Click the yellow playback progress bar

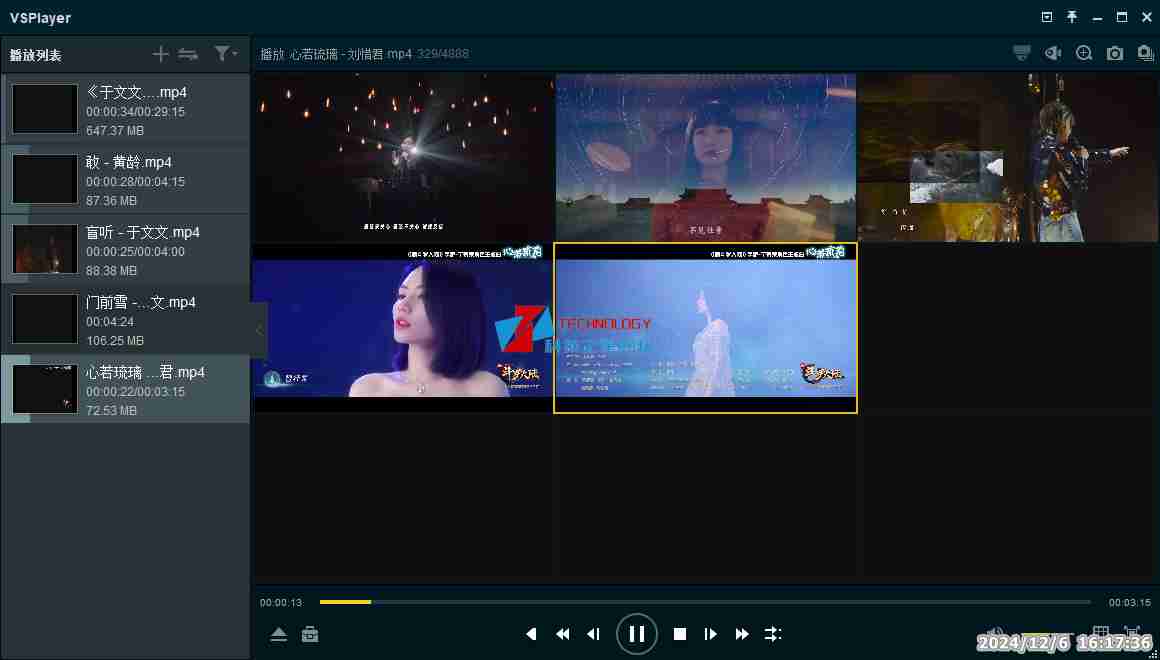[x=345, y=602]
